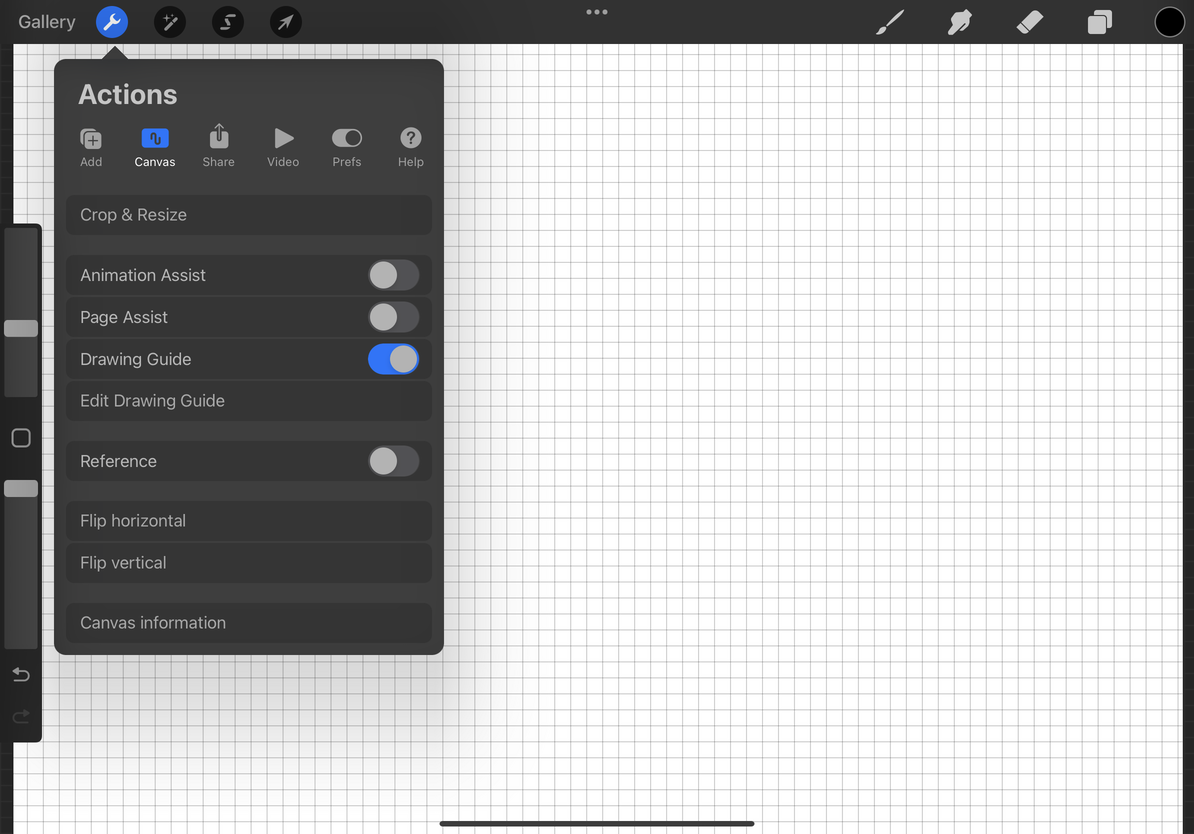Image resolution: width=1194 pixels, height=834 pixels.
Task: Open the Layers panel
Action: tap(1099, 21)
